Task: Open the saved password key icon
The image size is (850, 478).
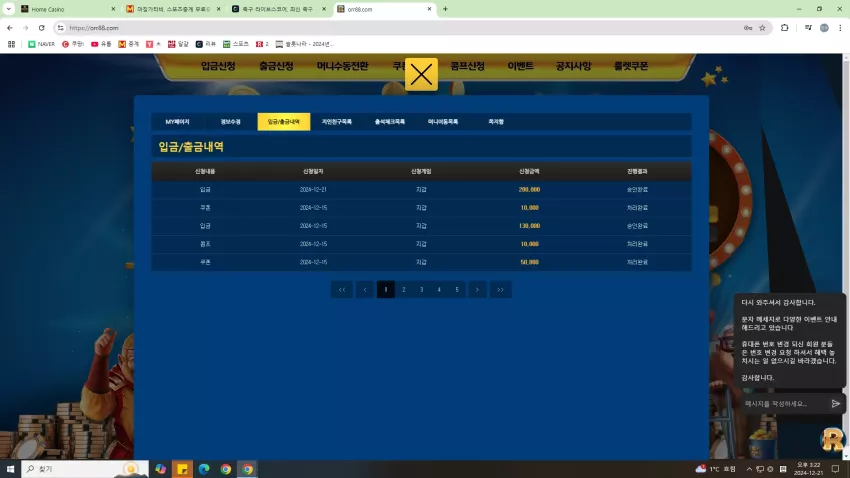Action: 748,28
